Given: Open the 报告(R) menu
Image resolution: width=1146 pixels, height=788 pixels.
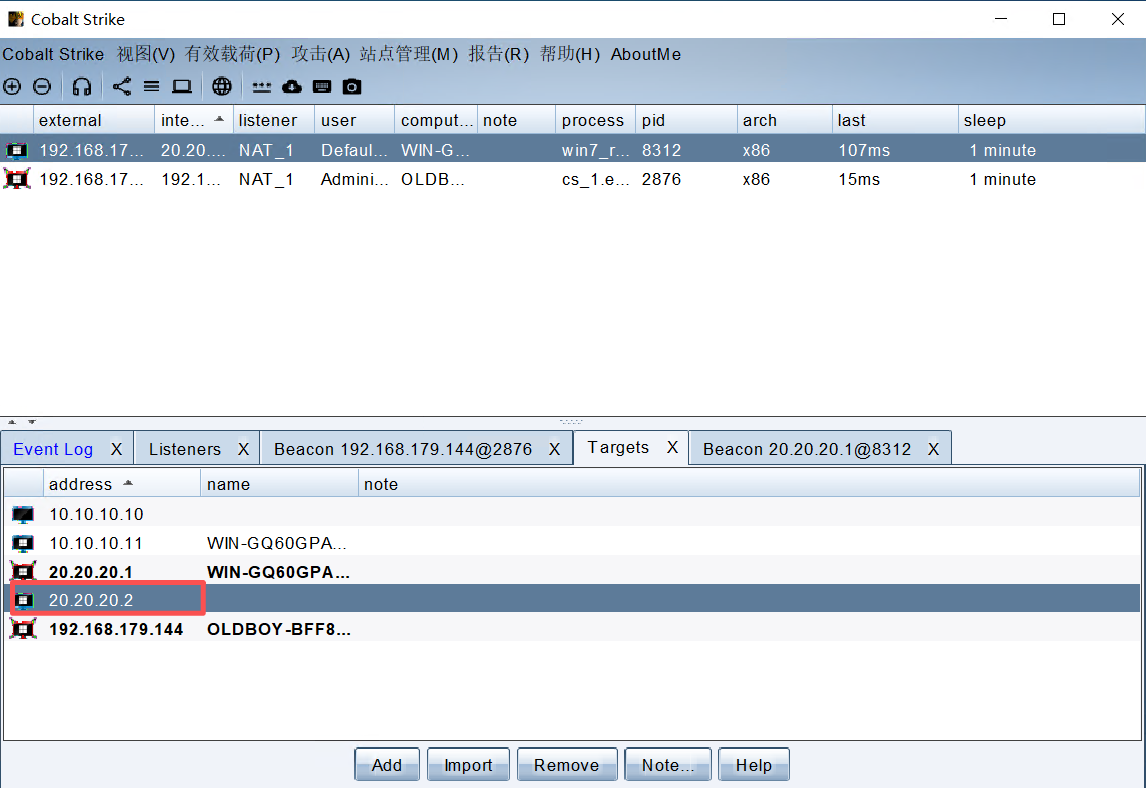Looking at the screenshot, I should click(x=498, y=54).
